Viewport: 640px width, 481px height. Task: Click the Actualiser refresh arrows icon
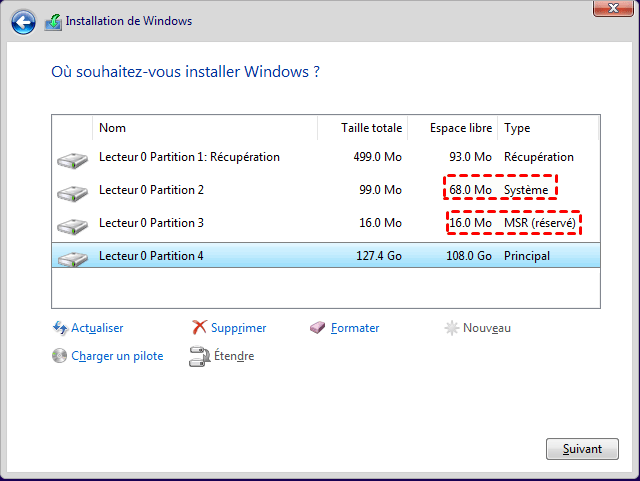60,328
